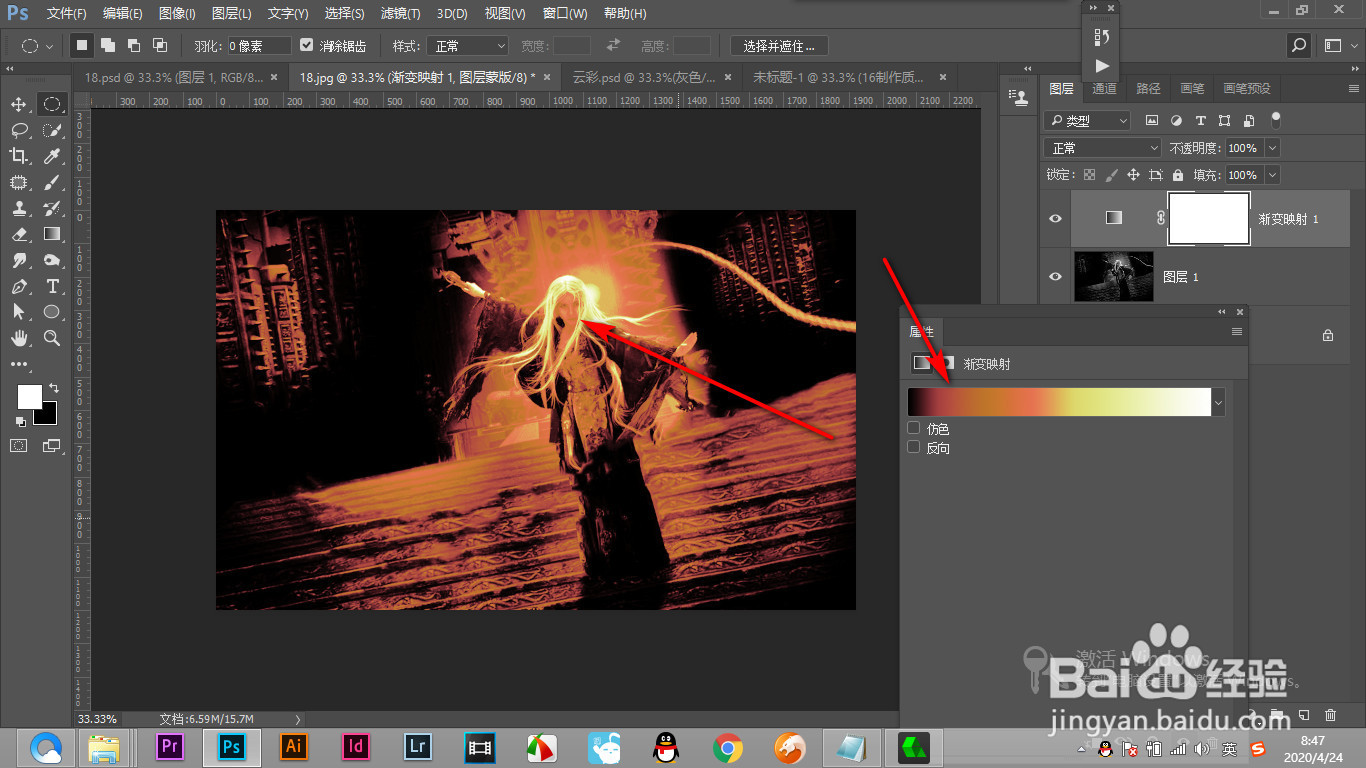
Task: Select the Eraser tool
Action: [x=19, y=235]
